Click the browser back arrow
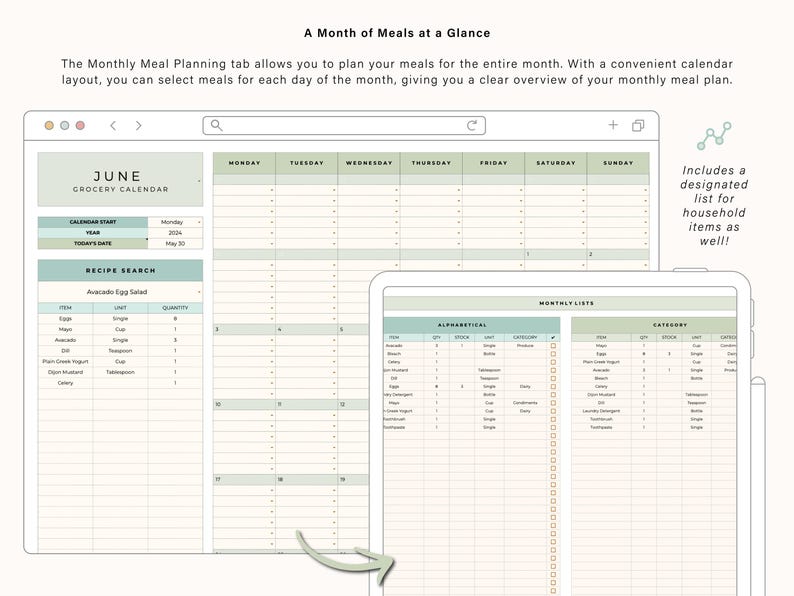The width and height of the screenshot is (794, 596). [x=113, y=126]
